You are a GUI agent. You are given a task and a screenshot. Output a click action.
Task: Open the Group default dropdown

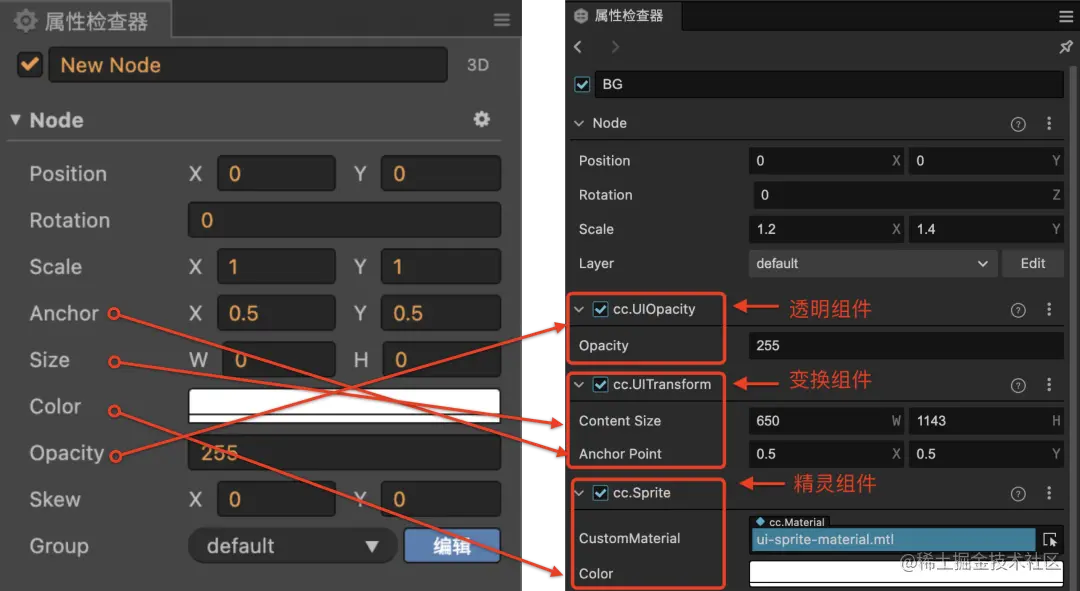[293, 546]
